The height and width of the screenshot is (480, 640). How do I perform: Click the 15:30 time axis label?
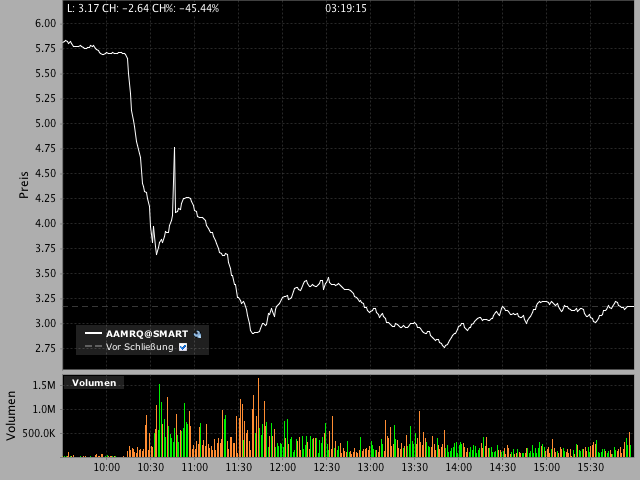(x=591, y=467)
